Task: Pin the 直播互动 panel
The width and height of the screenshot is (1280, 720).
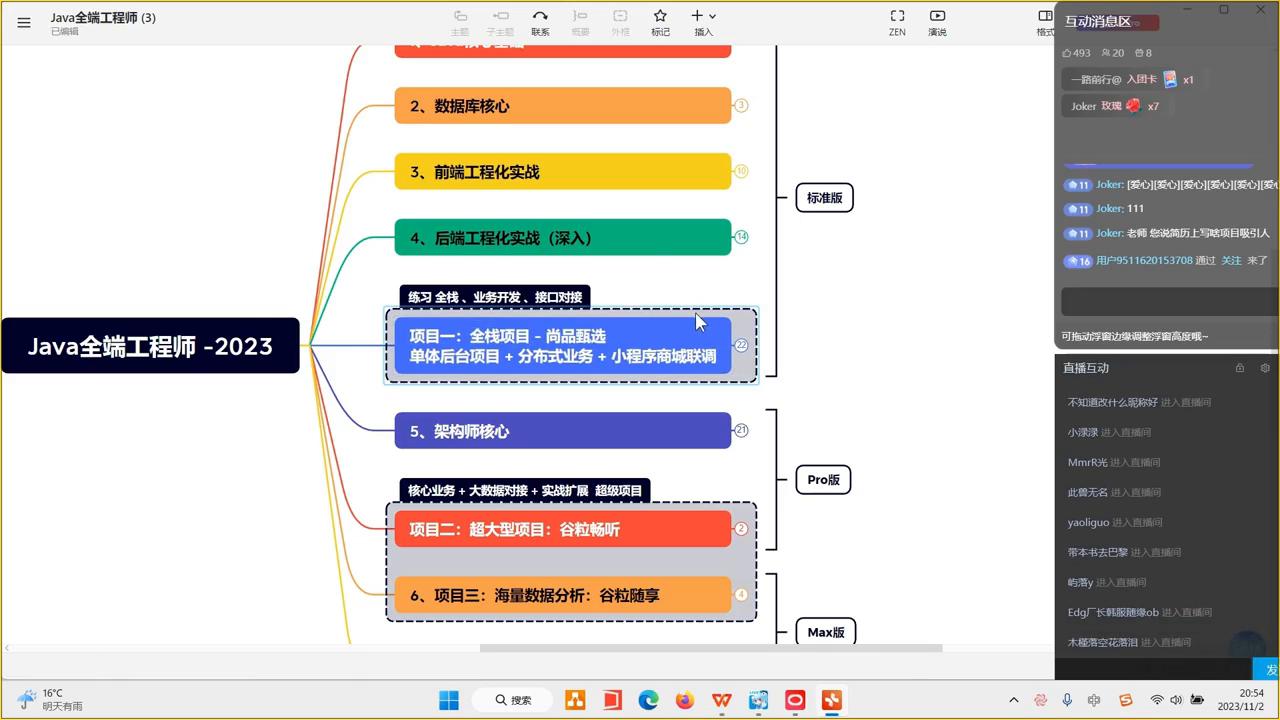Action: pos(1240,368)
